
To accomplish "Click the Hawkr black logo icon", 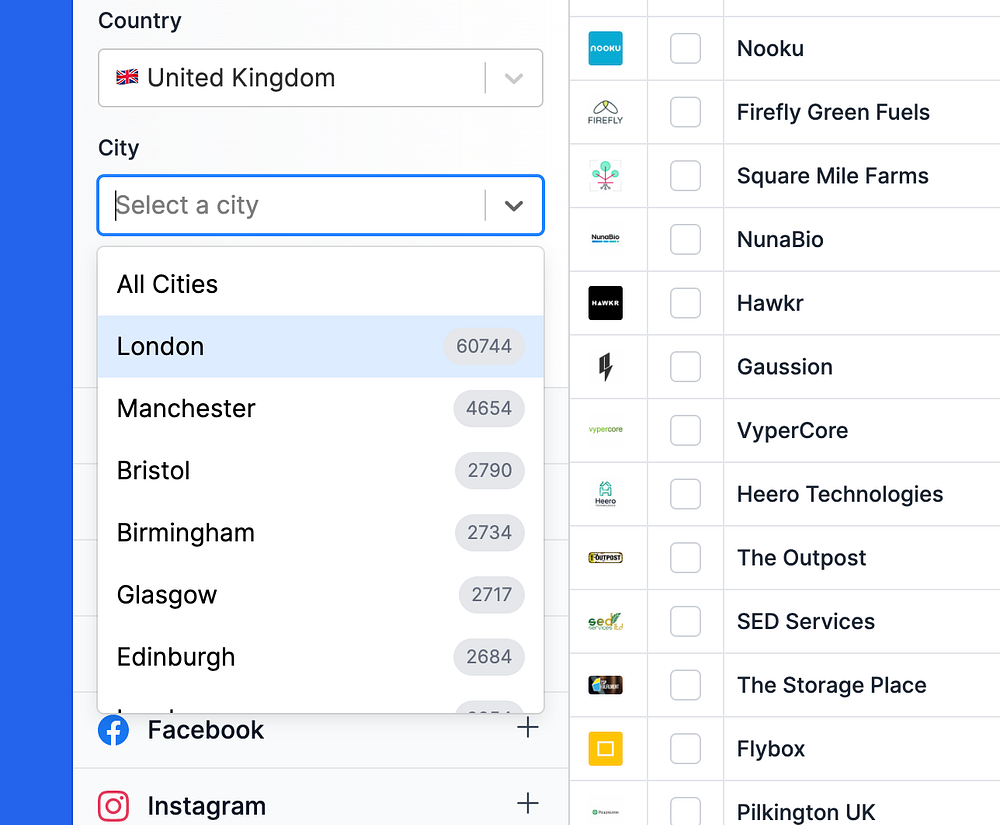I will pyautogui.click(x=605, y=303).
